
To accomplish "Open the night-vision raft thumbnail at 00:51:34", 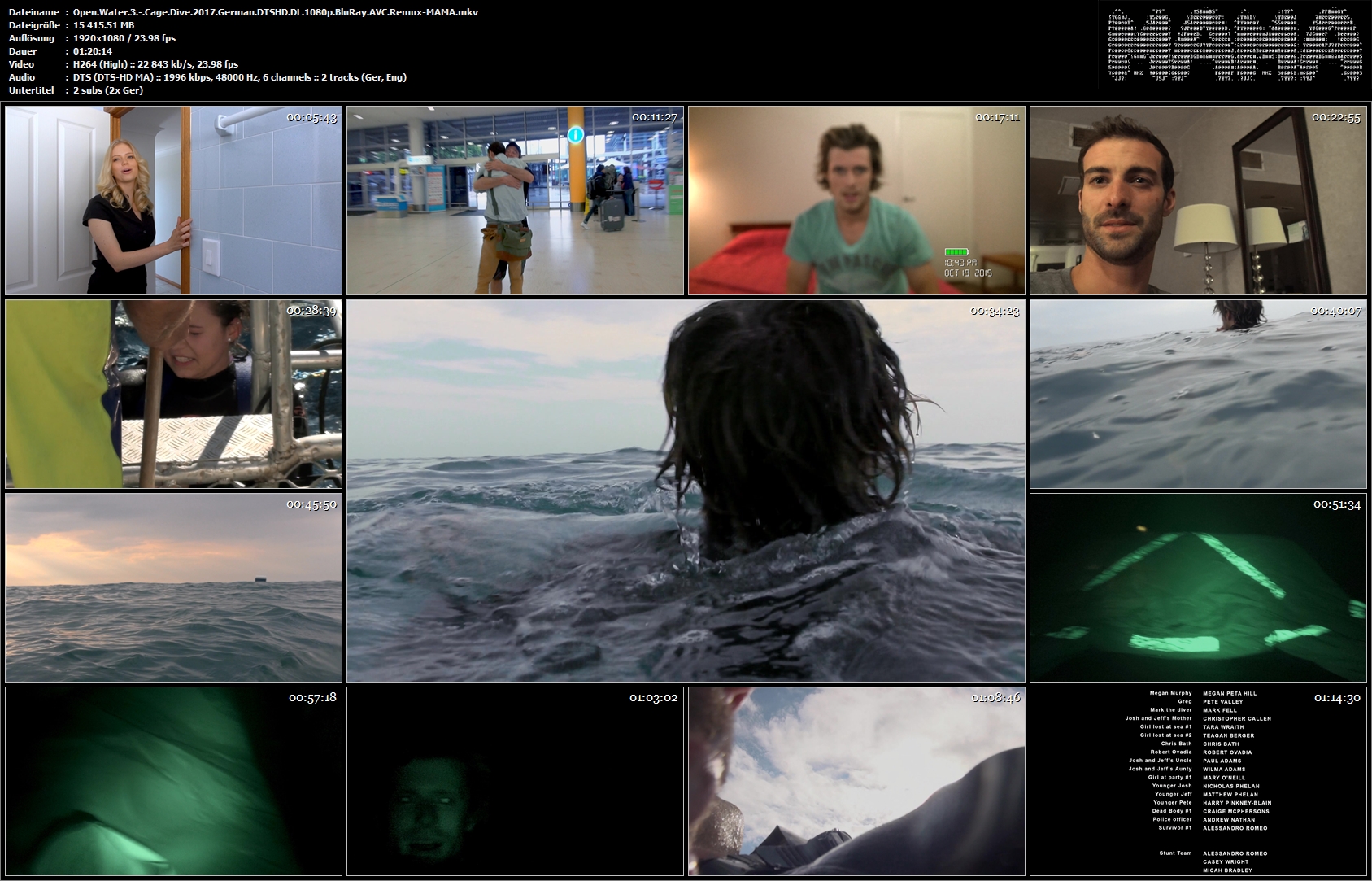I will 1198,587.
